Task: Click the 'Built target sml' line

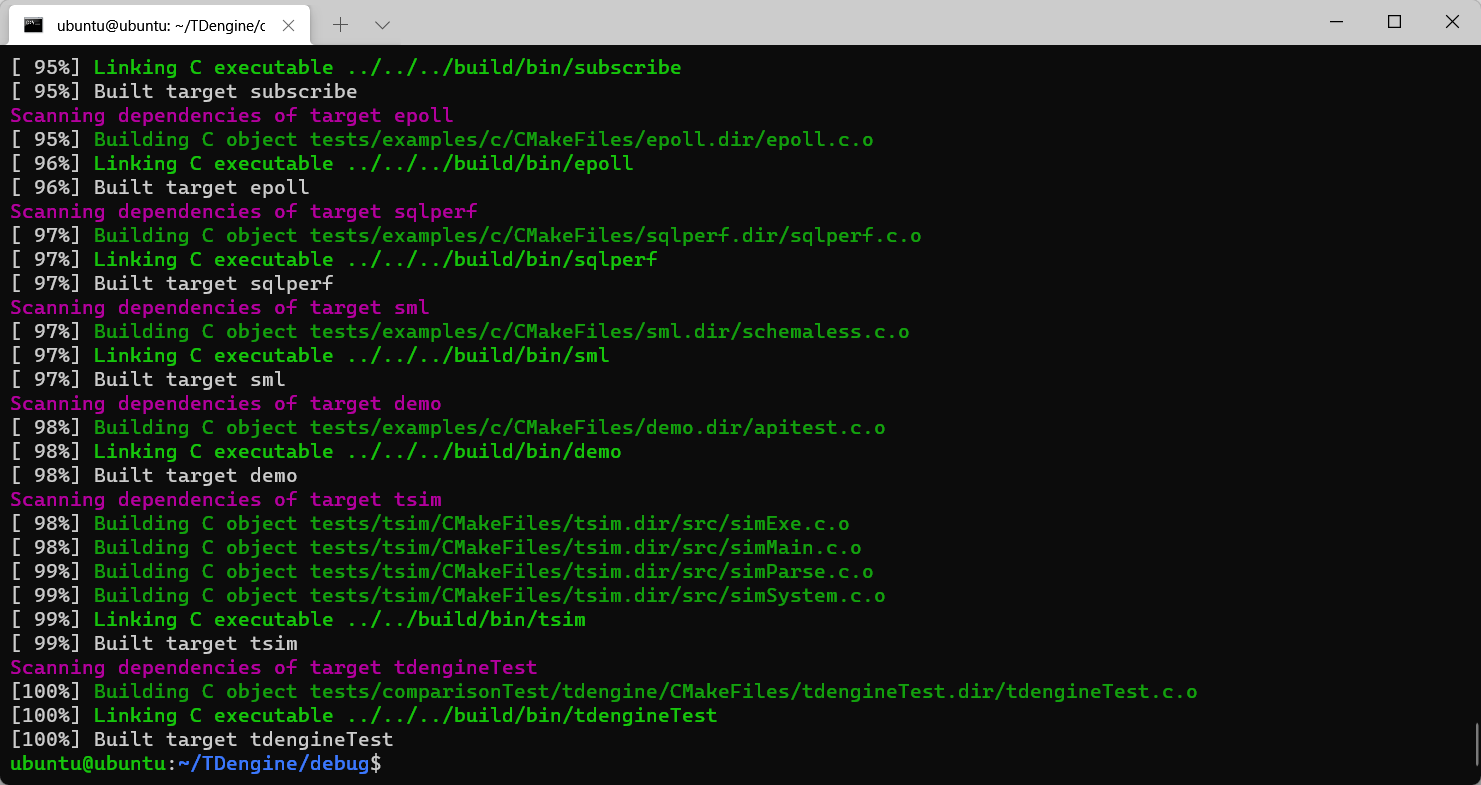Action: point(148,380)
